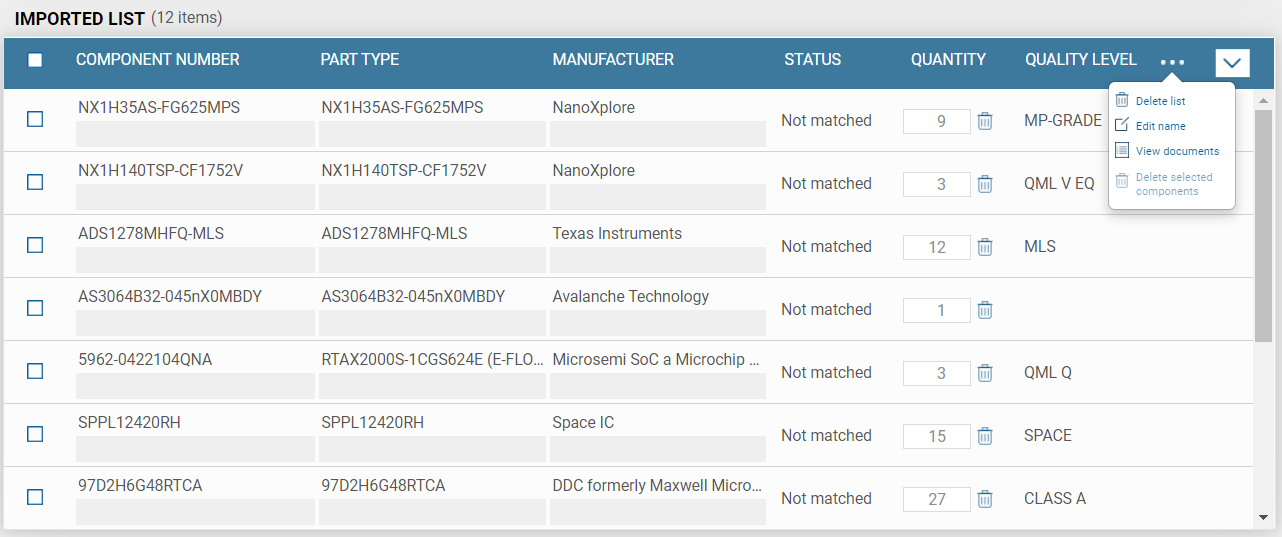Click trash icon for ADS1278MHFQ-MLS row
Image resolution: width=1282 pixels, height=537 pixels.
tap(985, 247)
